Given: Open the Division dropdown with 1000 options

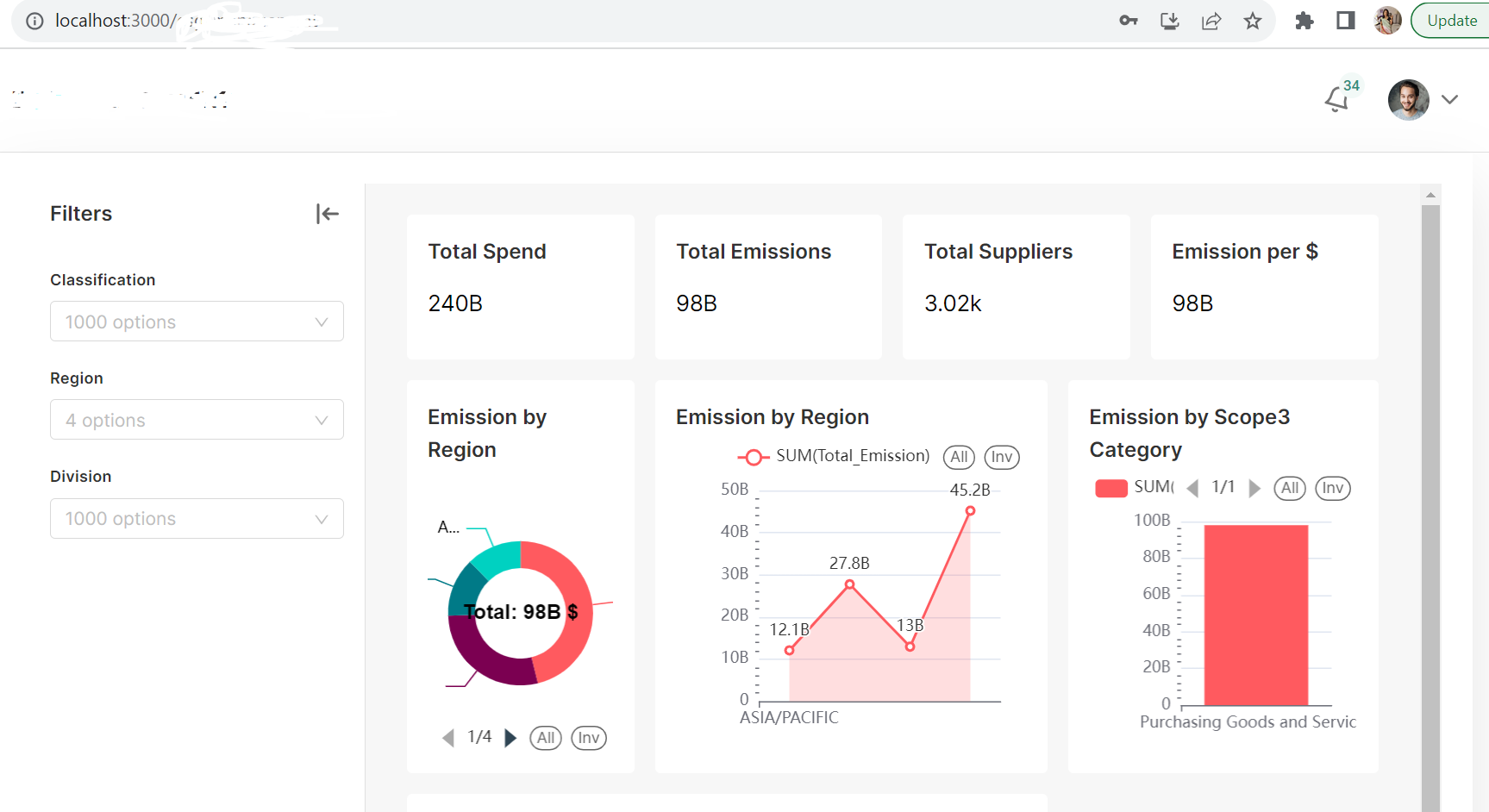Looking at the screenshot, I should [197, 518].
